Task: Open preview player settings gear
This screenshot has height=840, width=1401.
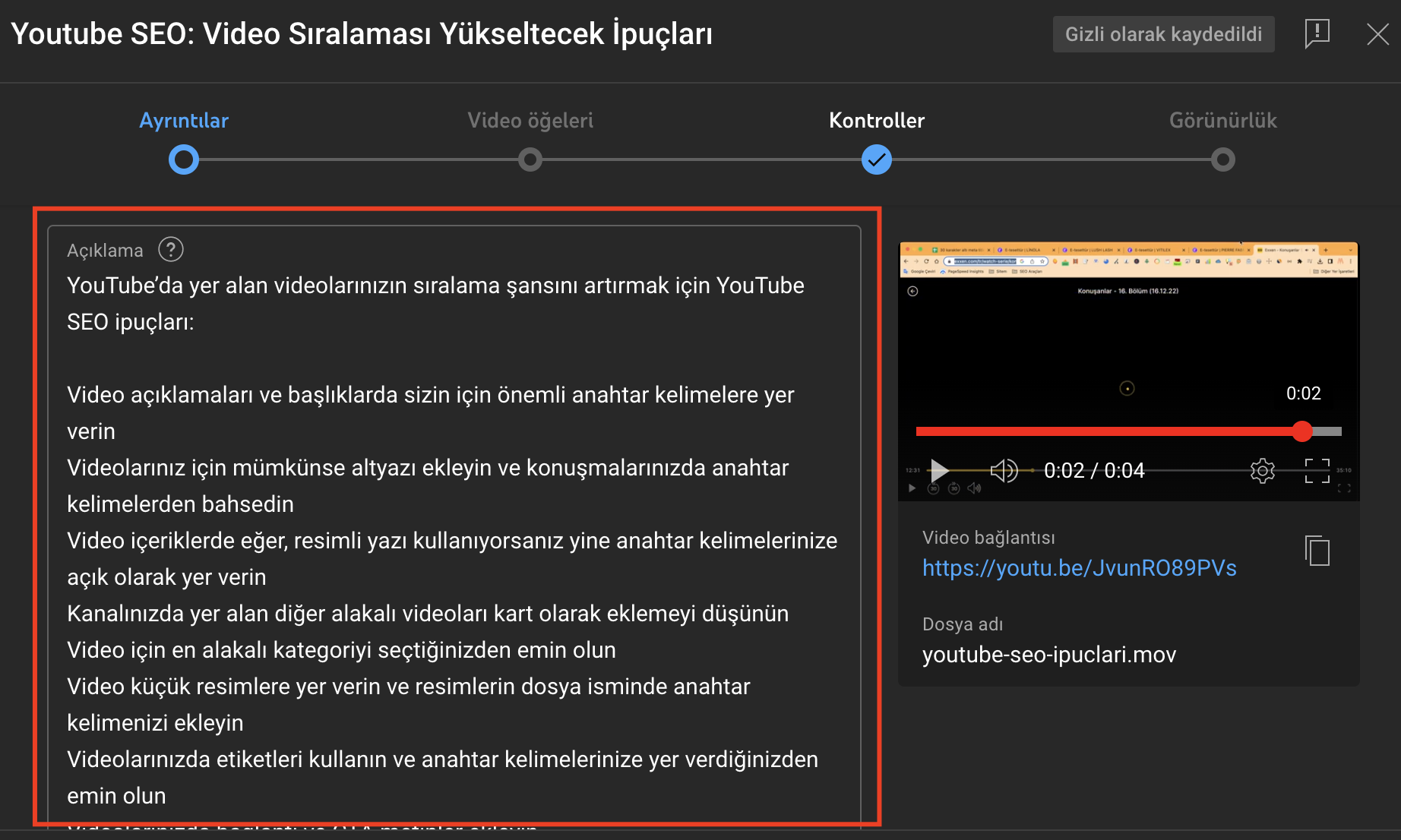Action: point(1262,471)
